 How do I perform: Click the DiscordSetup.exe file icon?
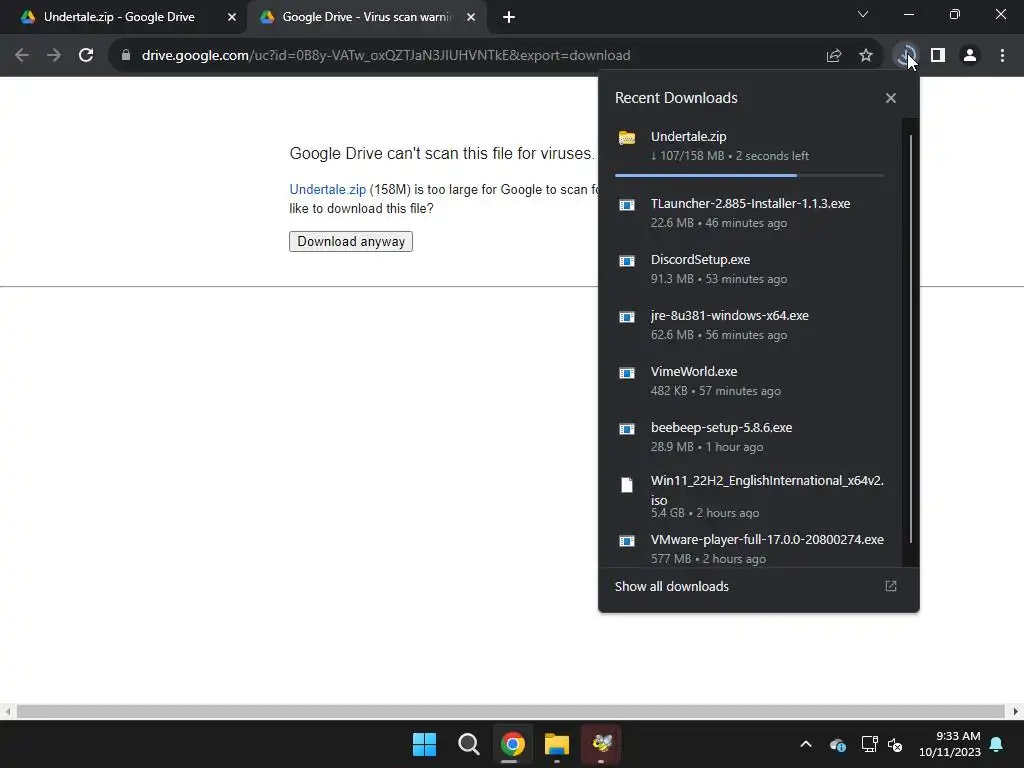pyautogui.click(x=627, y=261)
